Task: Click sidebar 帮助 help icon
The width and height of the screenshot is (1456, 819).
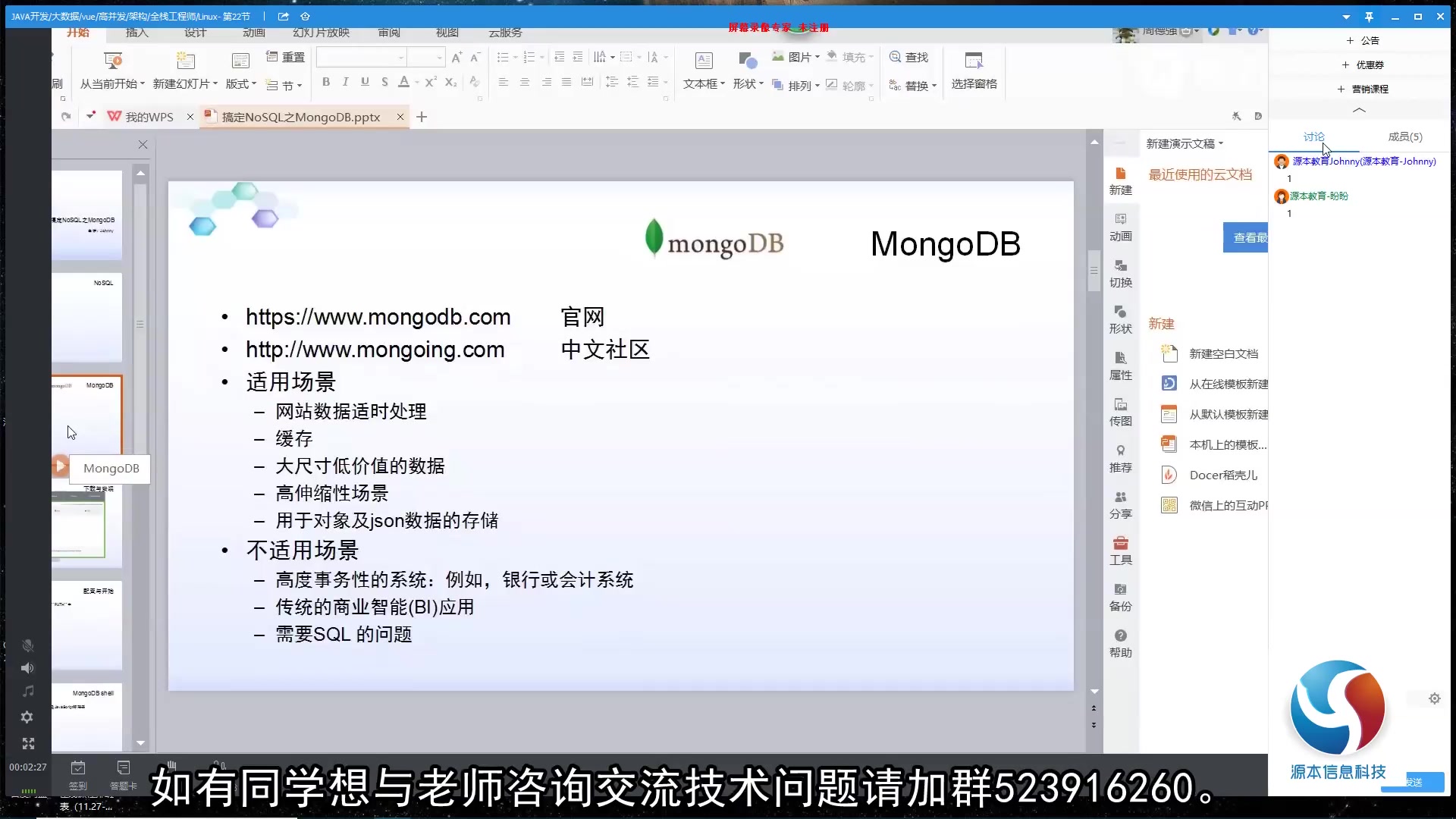Action: pos(1120,644)
